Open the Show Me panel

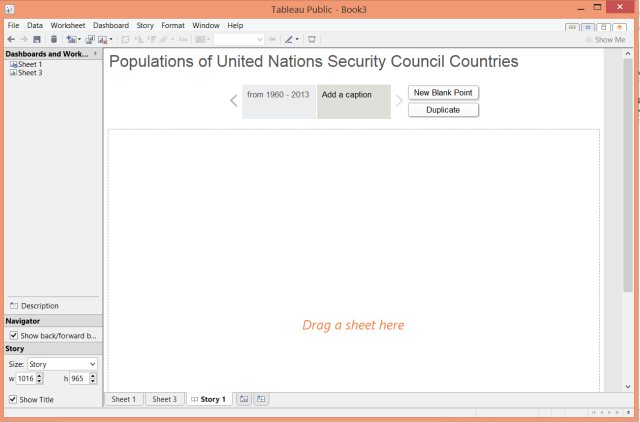605,40
